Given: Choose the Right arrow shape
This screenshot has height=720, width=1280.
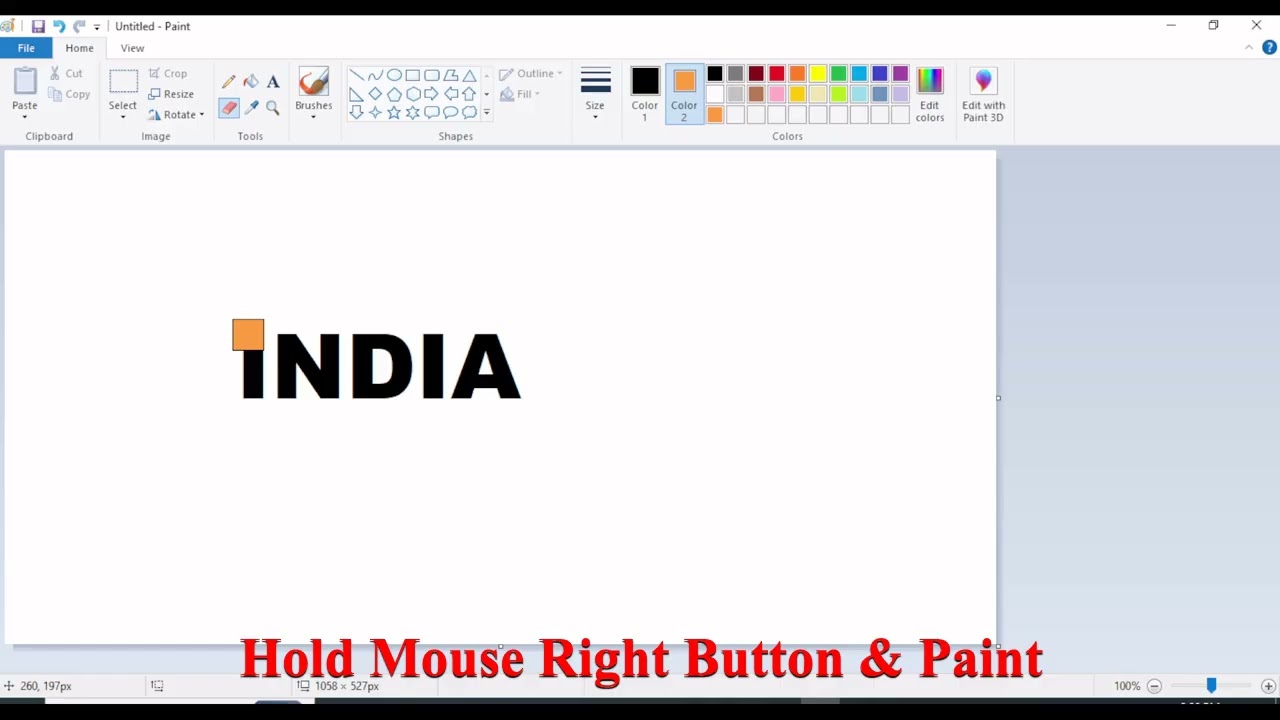Looking at the screenshot, I should 432,94.
